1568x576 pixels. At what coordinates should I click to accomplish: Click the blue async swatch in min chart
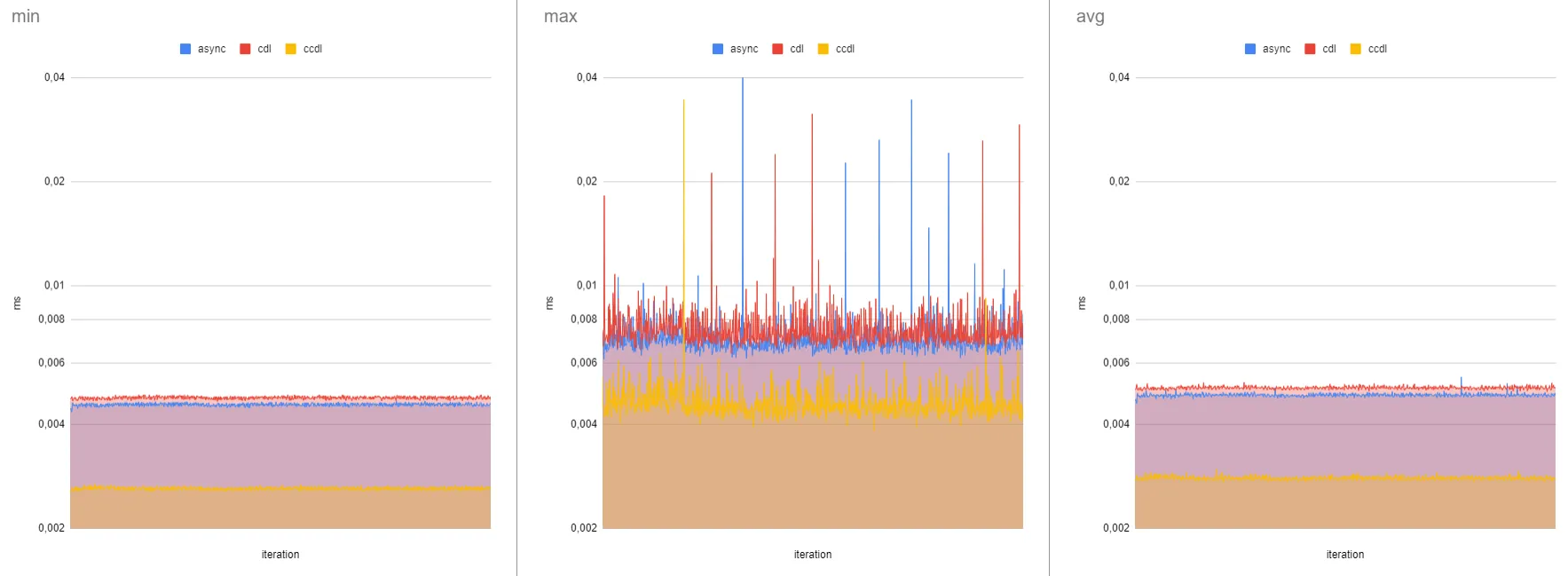click(185, 49)
